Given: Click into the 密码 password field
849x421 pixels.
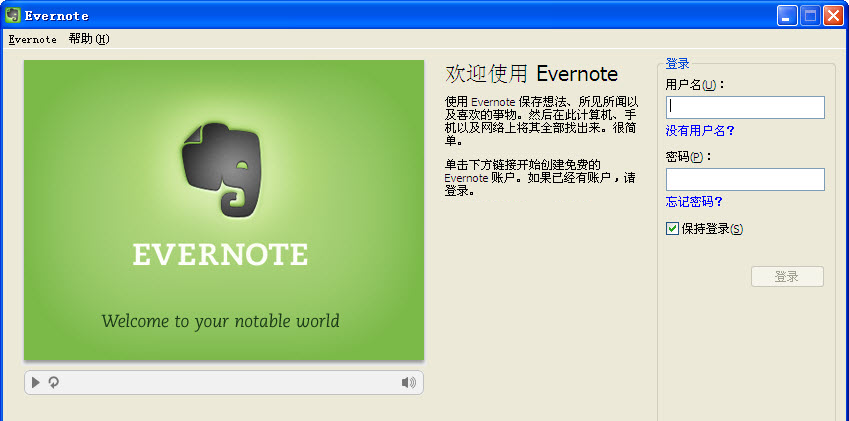Looking at the screenshot, I should (745, 179).
